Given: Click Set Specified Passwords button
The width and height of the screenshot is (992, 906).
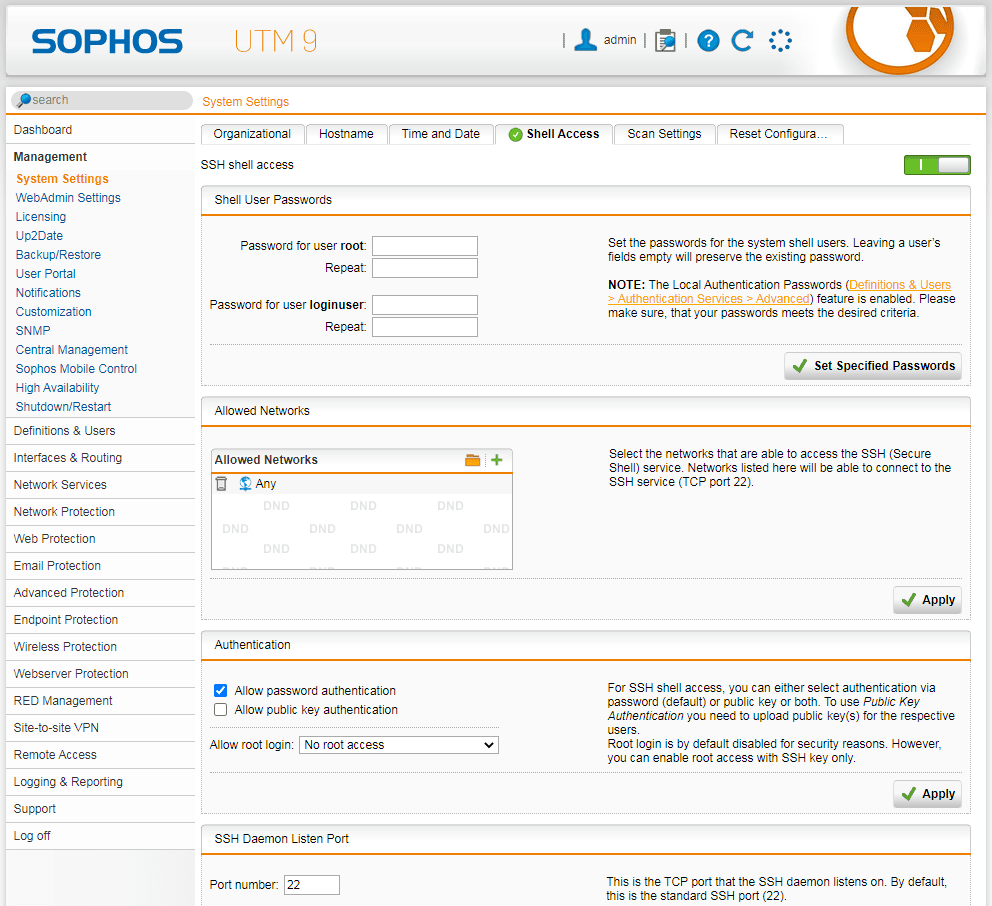Looking at the screenshot, I should (x=872, y=366).
